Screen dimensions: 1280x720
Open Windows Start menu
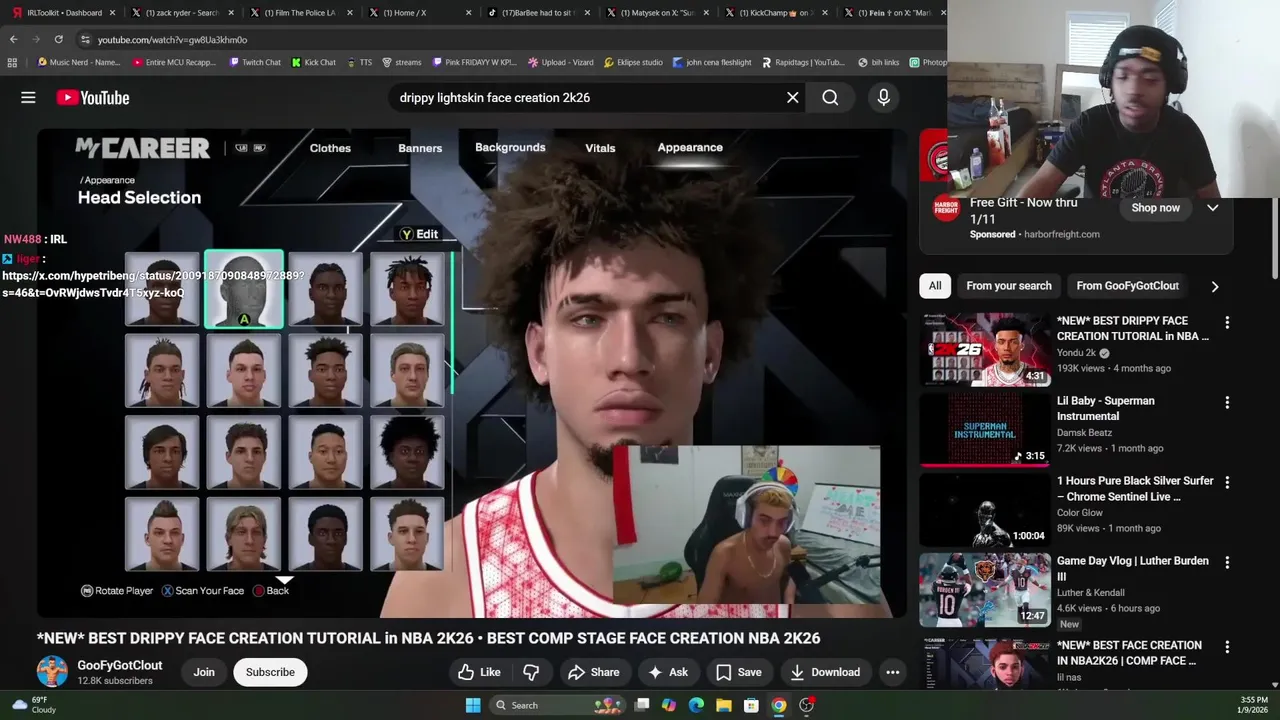coord(473,705)
